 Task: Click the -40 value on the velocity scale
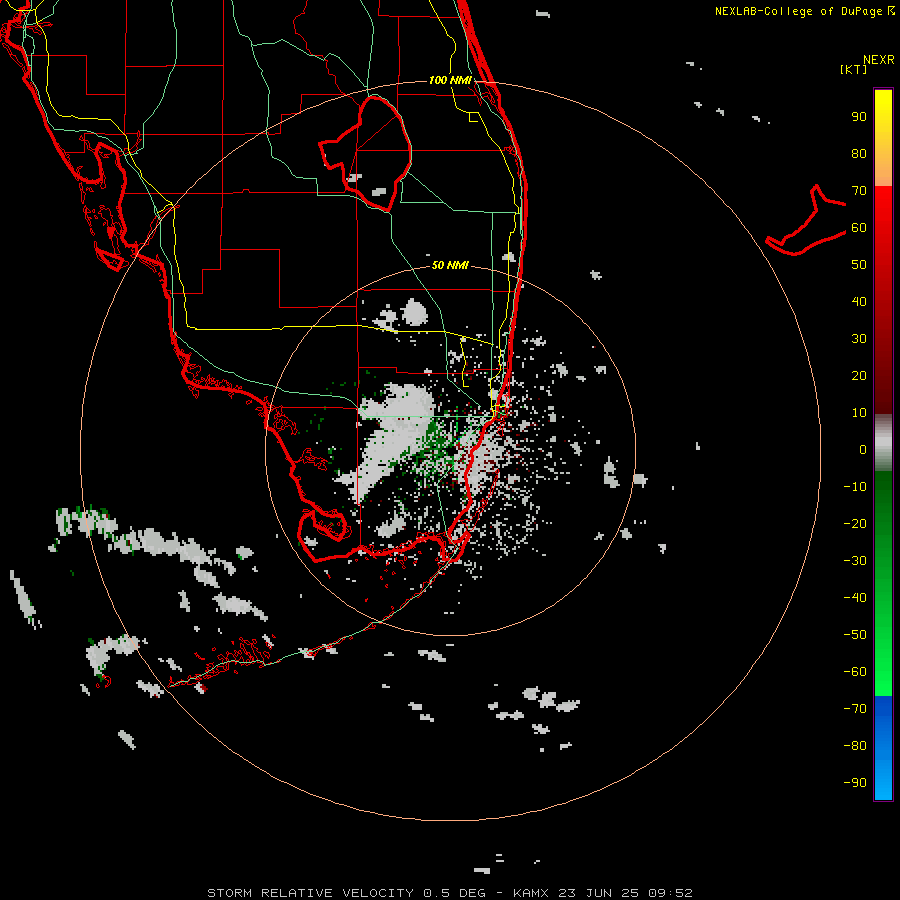pyautogui.click(x=855, y=598)
